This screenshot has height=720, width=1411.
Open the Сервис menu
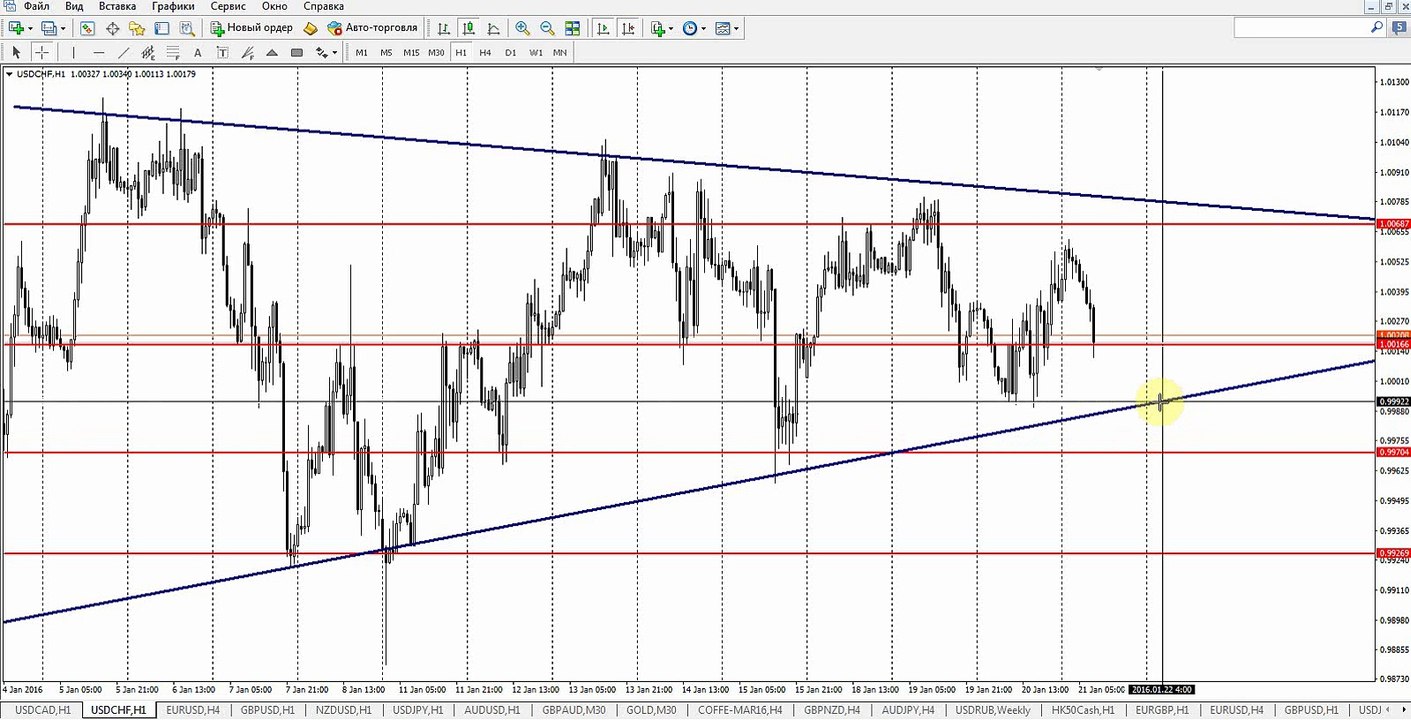(x=229, y=6)
